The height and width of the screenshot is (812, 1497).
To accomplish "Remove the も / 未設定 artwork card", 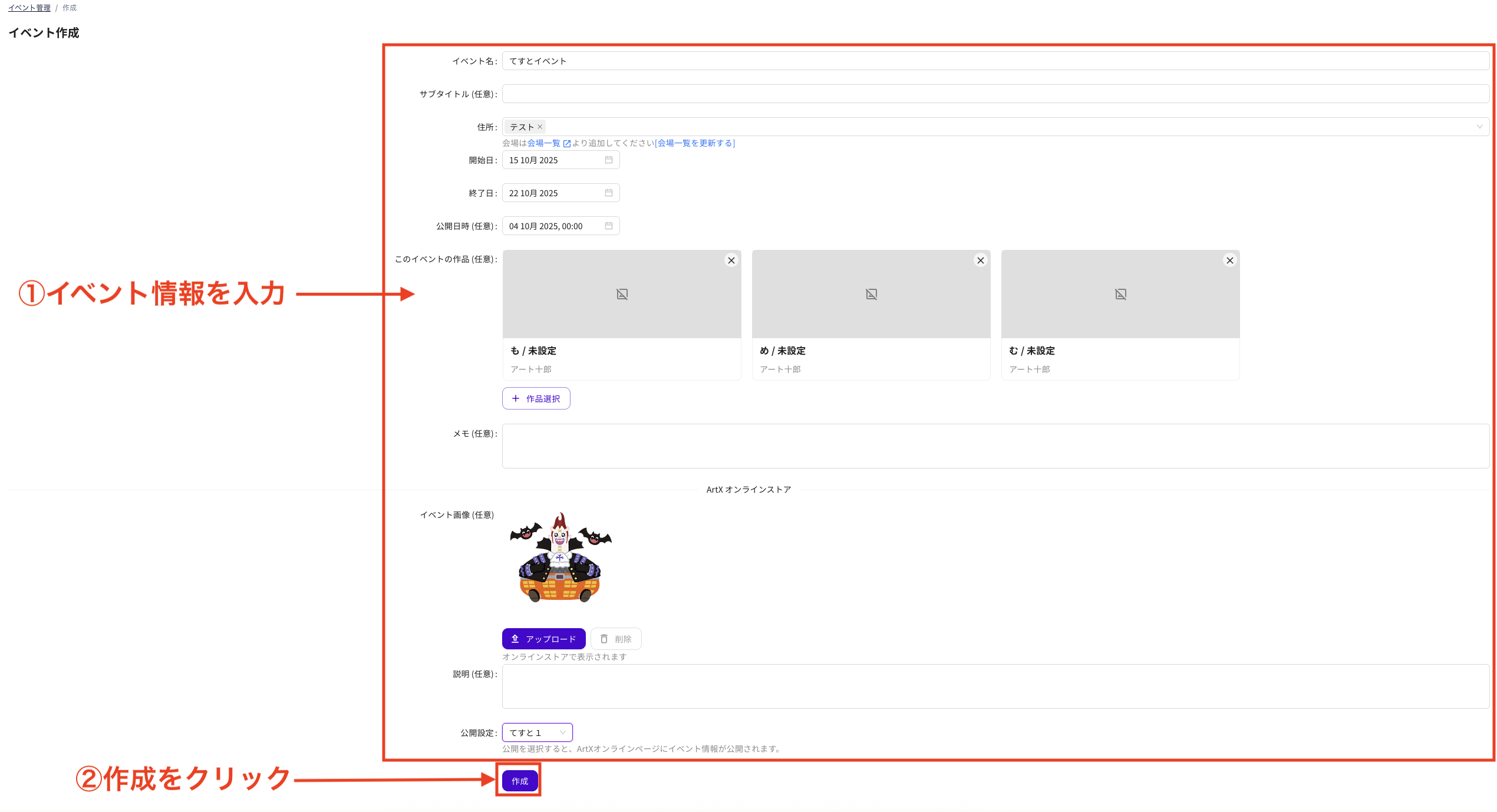I will (x=731, y=260).
